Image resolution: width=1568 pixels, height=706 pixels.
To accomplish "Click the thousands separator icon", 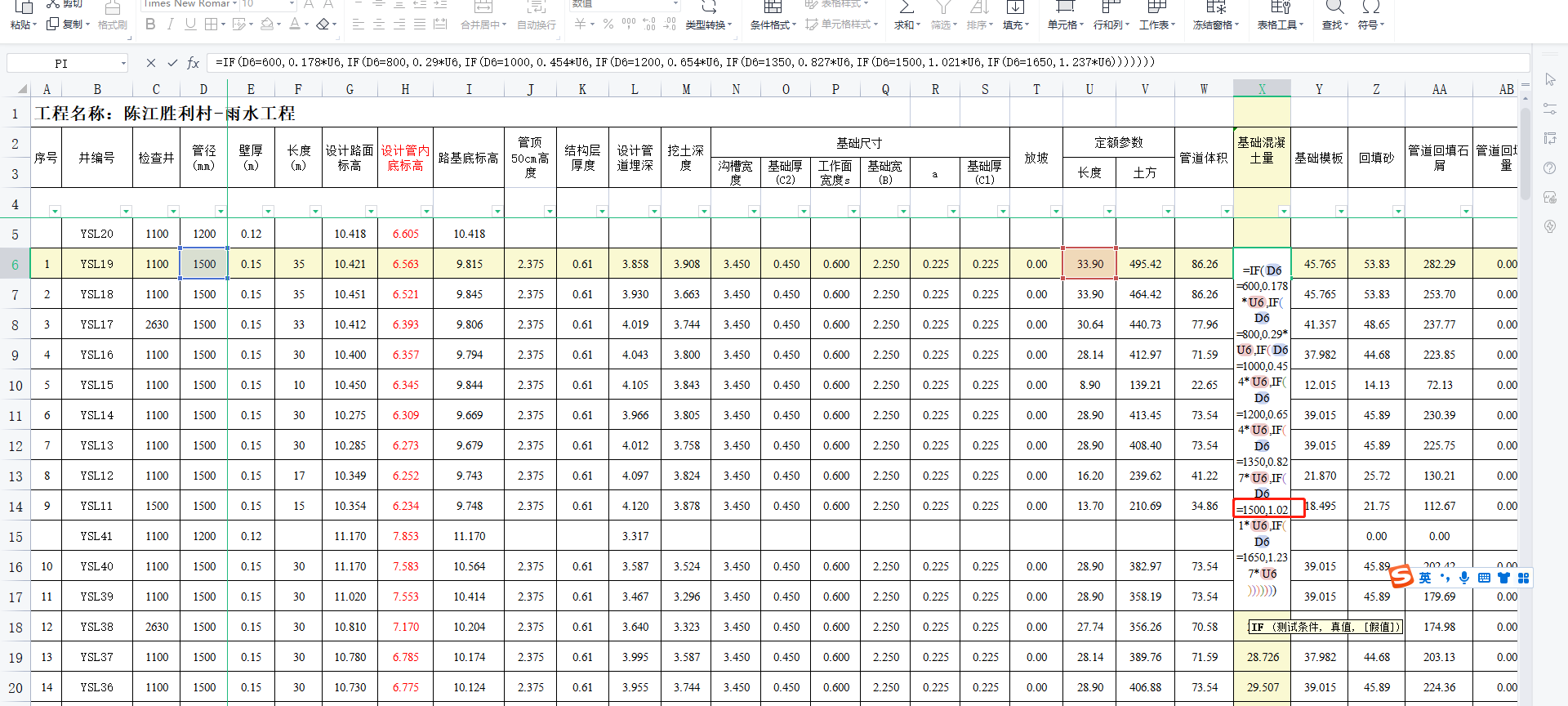I will 629,25.
